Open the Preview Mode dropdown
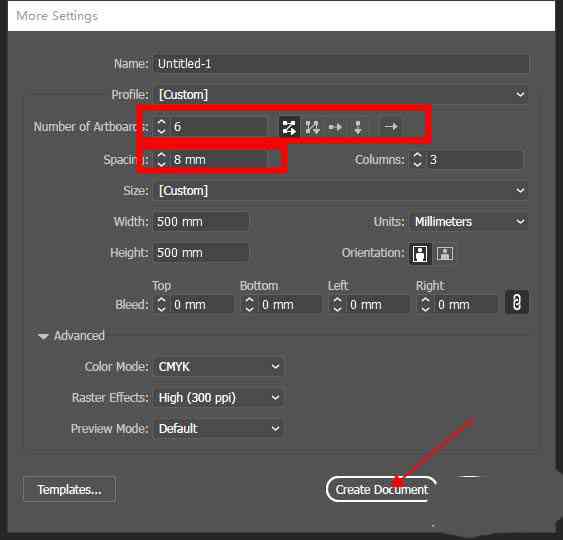The width and height of the screenshot is (563, 540). (x=218, y=428)
